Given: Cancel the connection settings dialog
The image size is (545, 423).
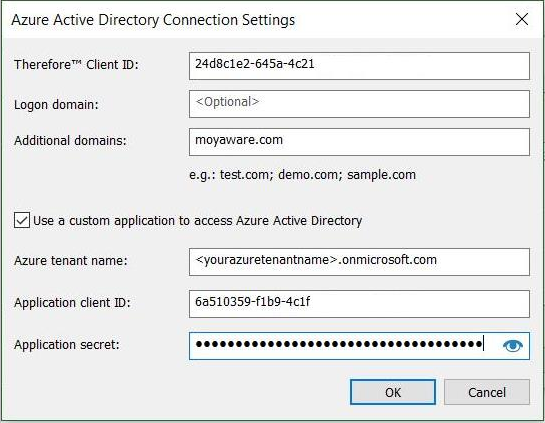Looking at the screenshot, I should coord(487,392).
